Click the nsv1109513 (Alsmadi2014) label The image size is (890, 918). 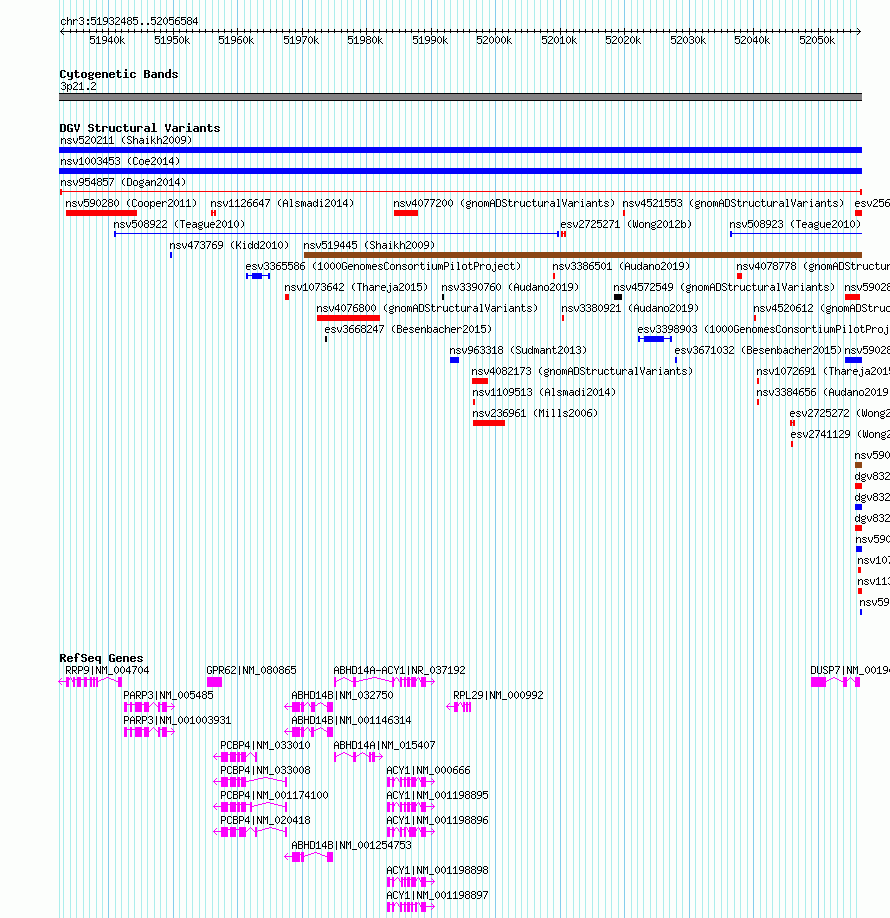point(544,393)
